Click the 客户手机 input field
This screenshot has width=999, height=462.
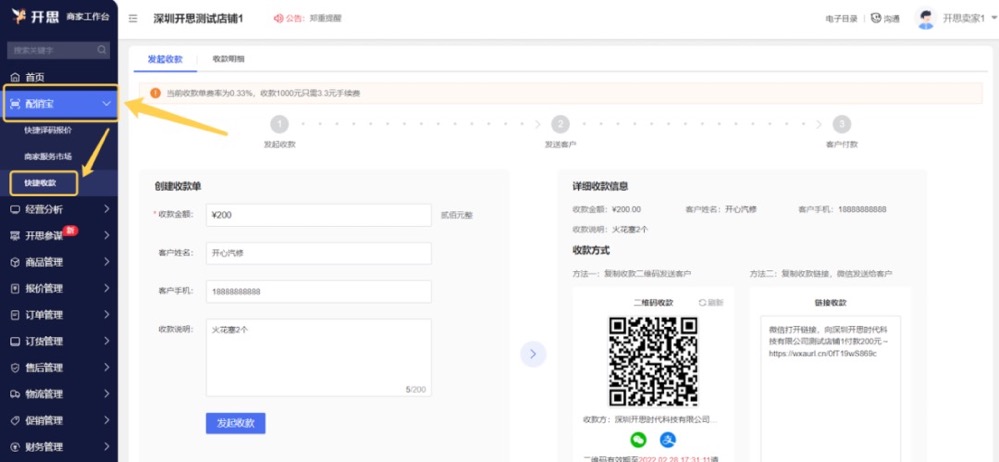[x=319, y=292]
